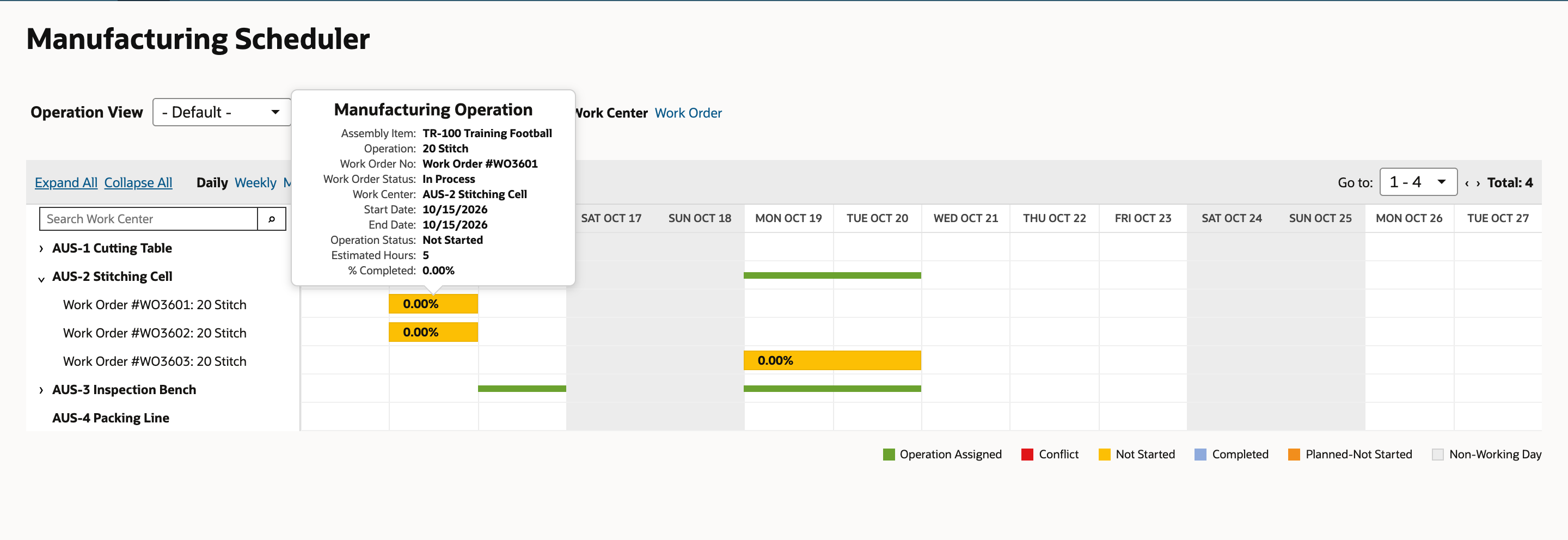Image resolution: width=1568 pixels, height=540 pixels.
Task: Click the MON OCT 19 column header
Action: tap(788, 218)
